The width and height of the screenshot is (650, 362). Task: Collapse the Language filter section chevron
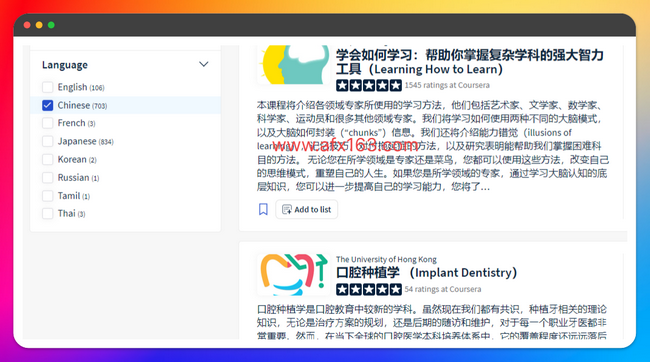coord(204,64)
